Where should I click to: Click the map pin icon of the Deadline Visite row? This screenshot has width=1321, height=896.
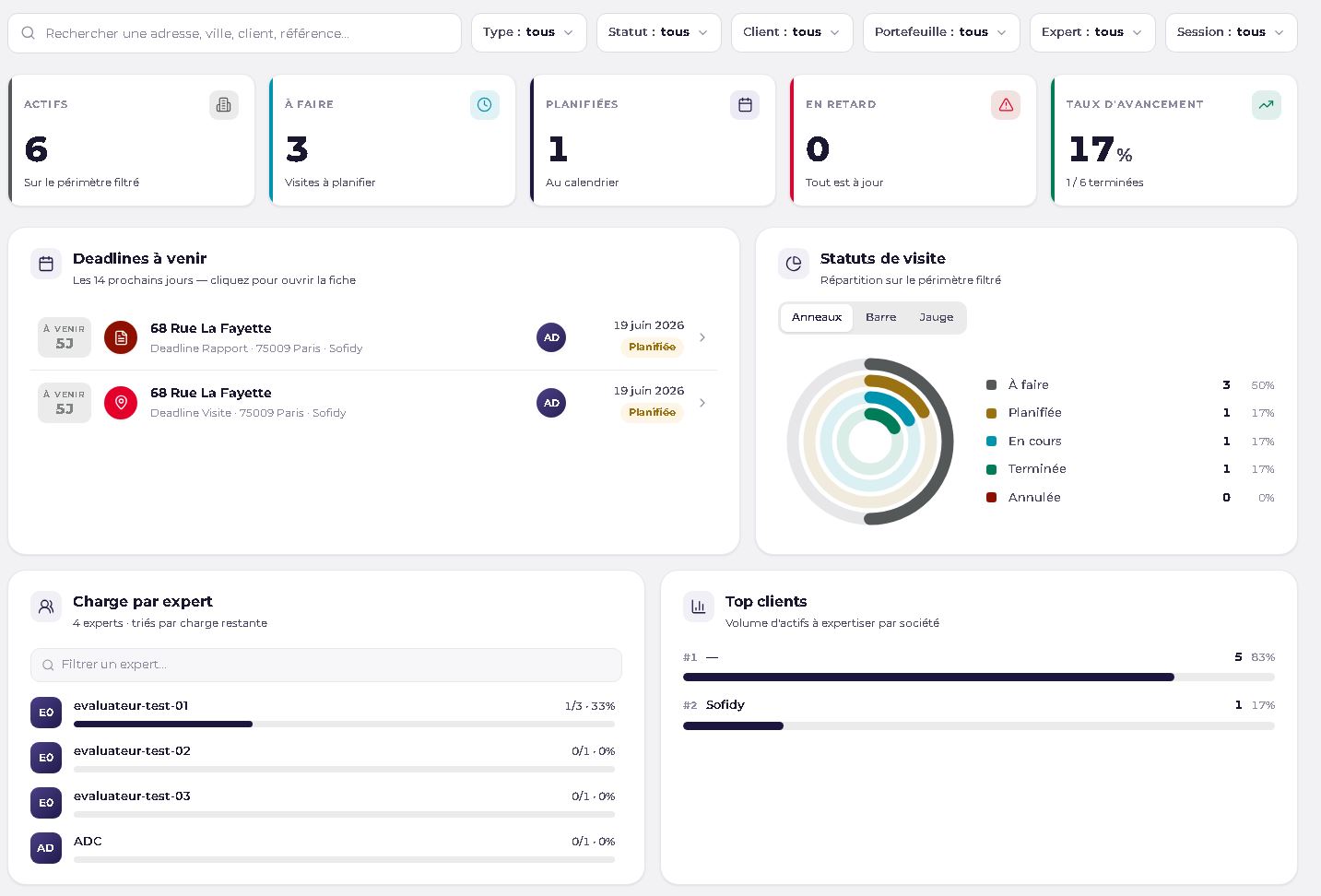pos(121,403)
